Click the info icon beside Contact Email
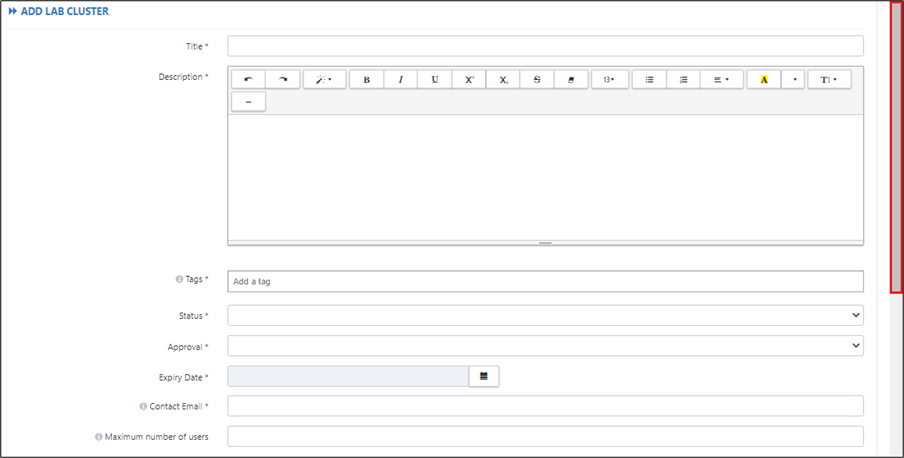904x458 pixels. [x=143, y=407]
